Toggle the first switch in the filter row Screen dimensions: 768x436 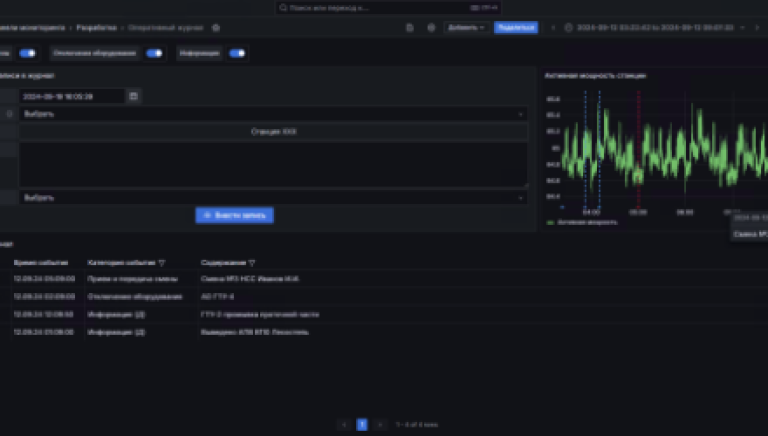[x=27, y=53]
